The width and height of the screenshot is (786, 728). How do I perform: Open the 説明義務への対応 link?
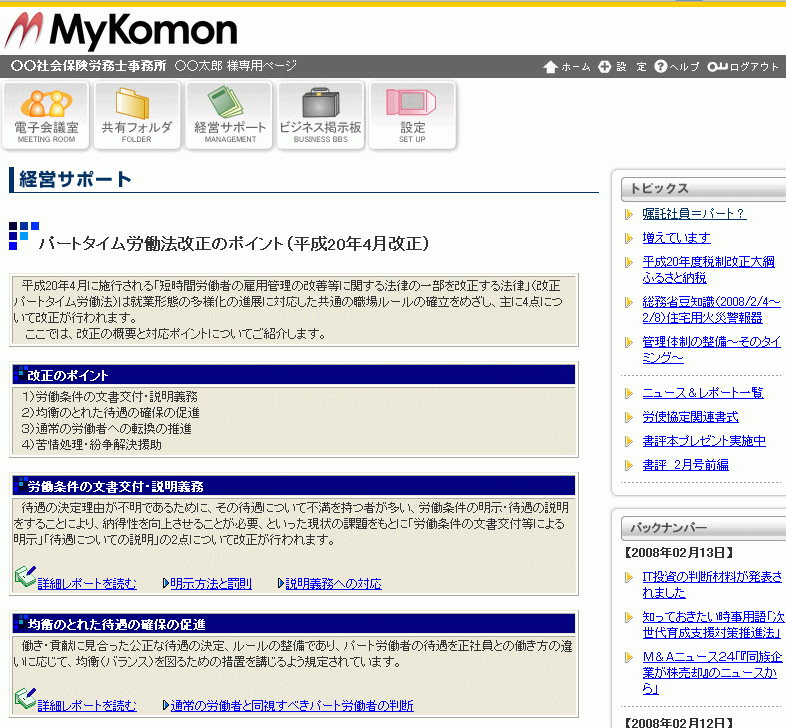pos(333,583)
